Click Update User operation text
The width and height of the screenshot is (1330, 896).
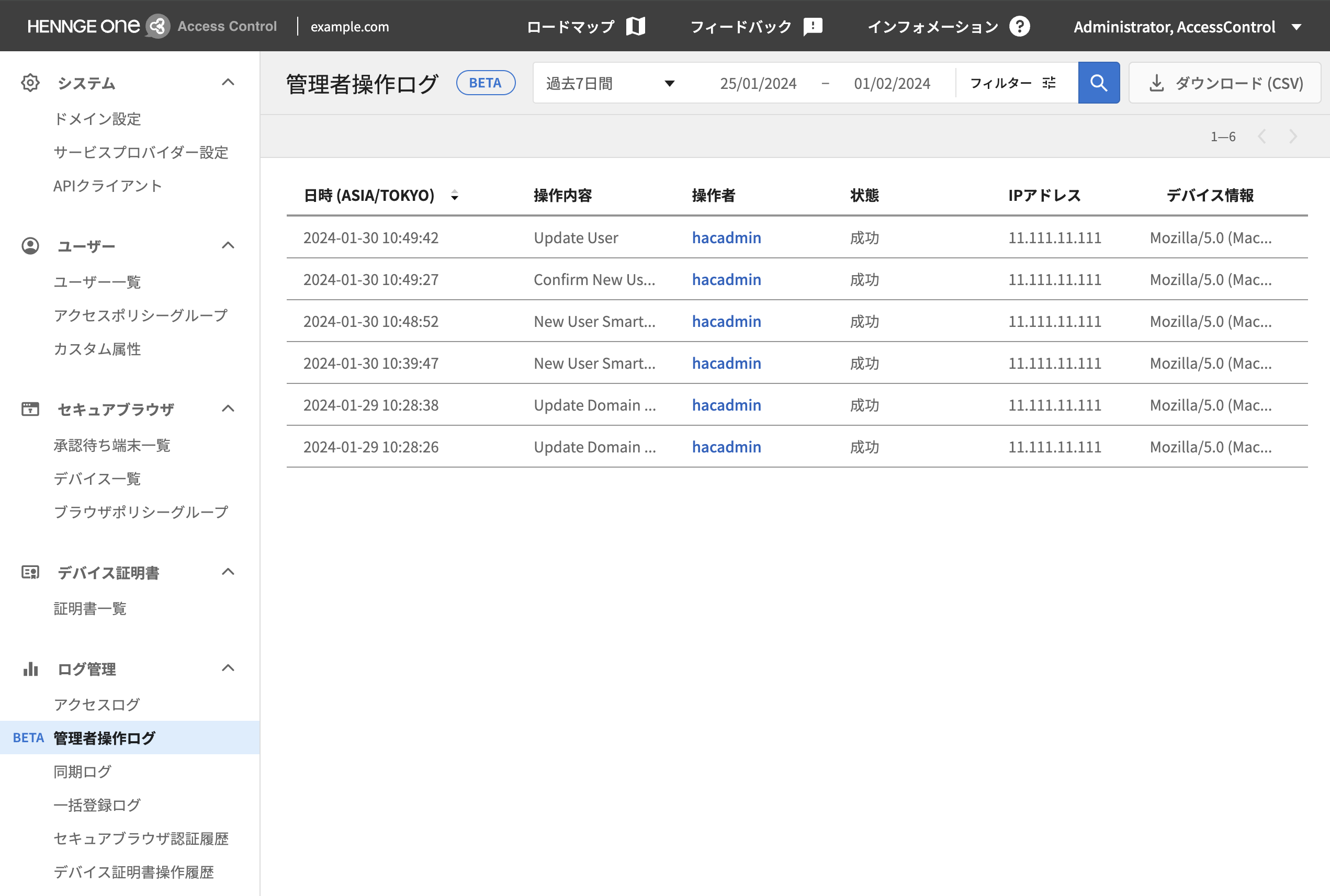[x=576, y=237]
